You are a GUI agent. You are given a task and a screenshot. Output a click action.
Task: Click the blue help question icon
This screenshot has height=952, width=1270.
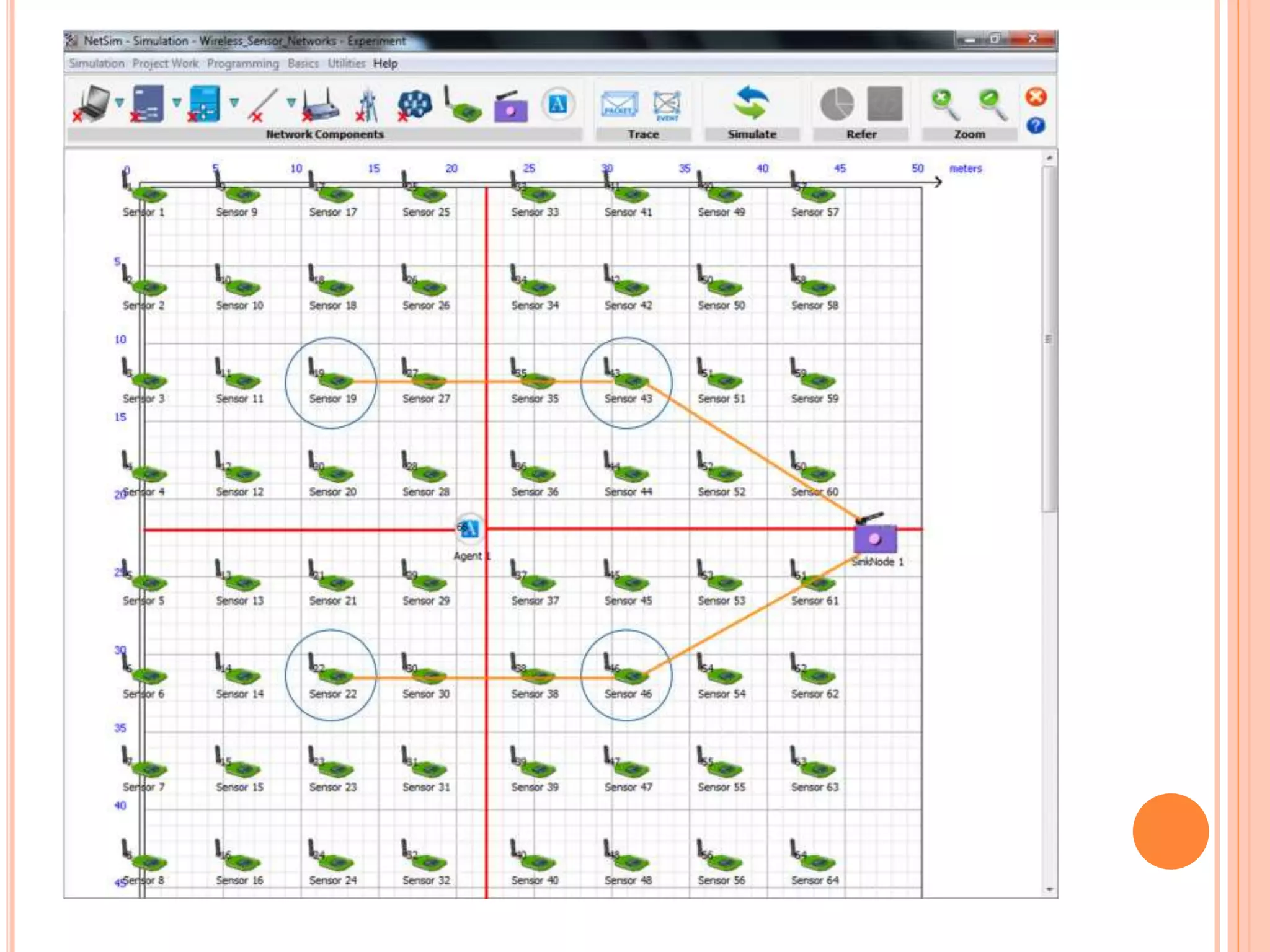click(x=1036, y=126)
